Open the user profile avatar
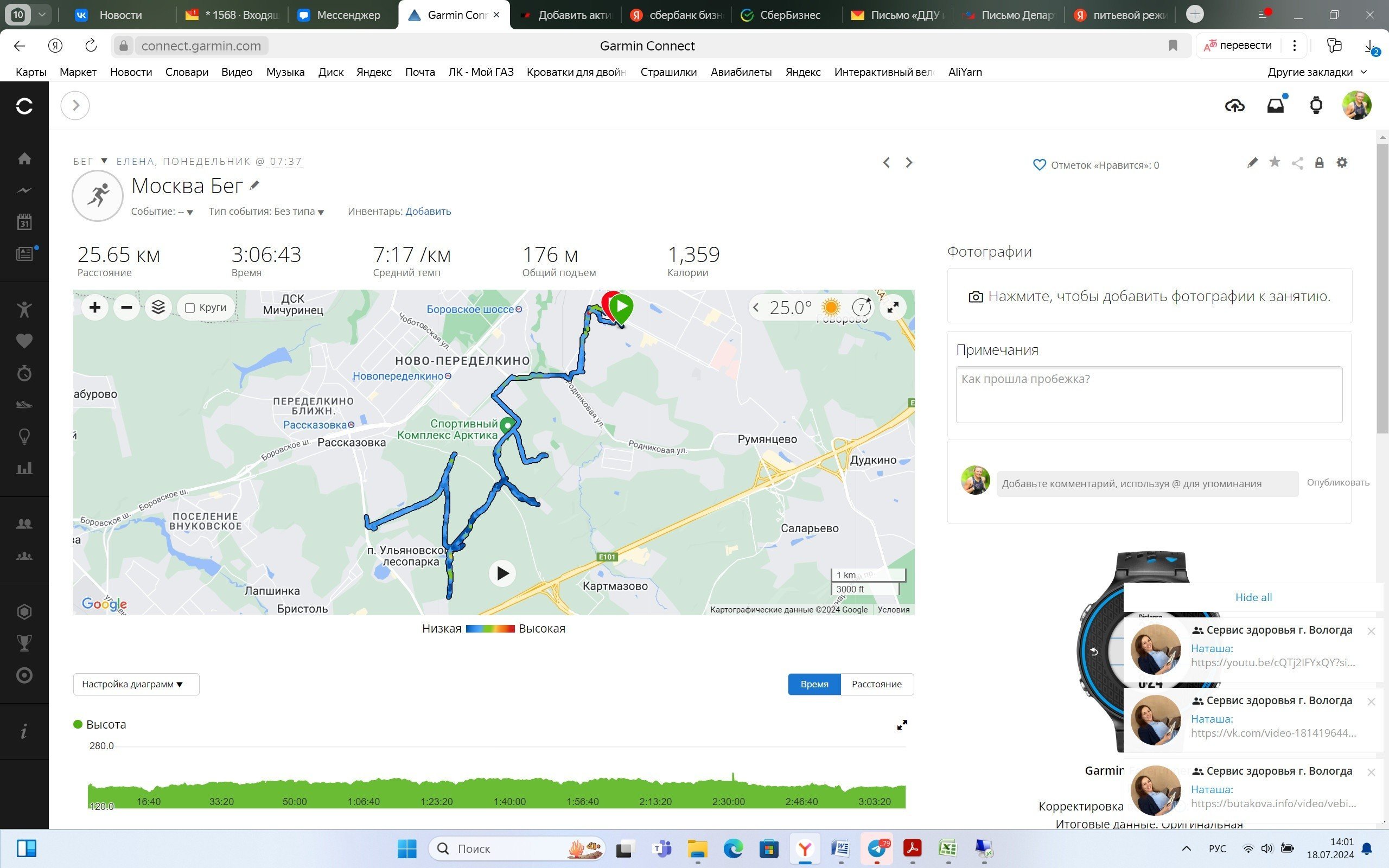The height and width of the screenshot is (868, 1389). pos(1357,105)
